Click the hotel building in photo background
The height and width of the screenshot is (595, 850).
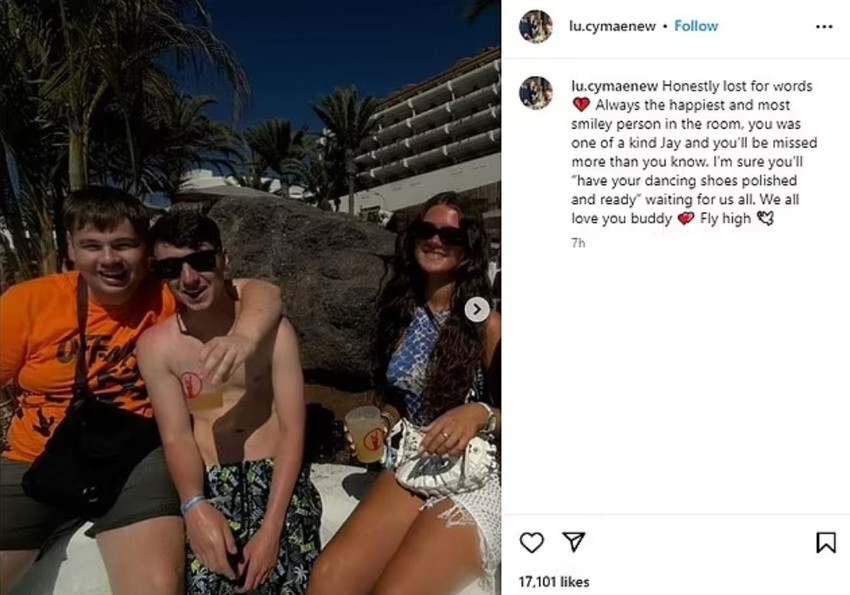tap(428, 135)
